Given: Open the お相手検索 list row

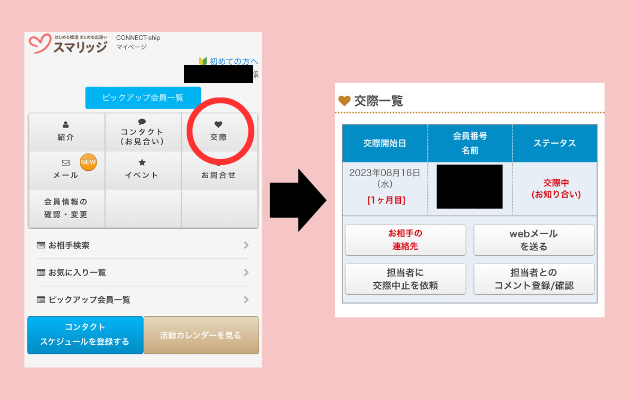Looking at the screenshot, I should pos(143,245).
